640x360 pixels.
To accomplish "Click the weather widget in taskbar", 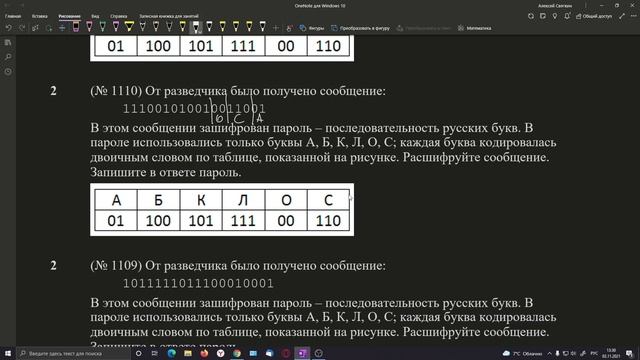I will click(x=522, y=353).
